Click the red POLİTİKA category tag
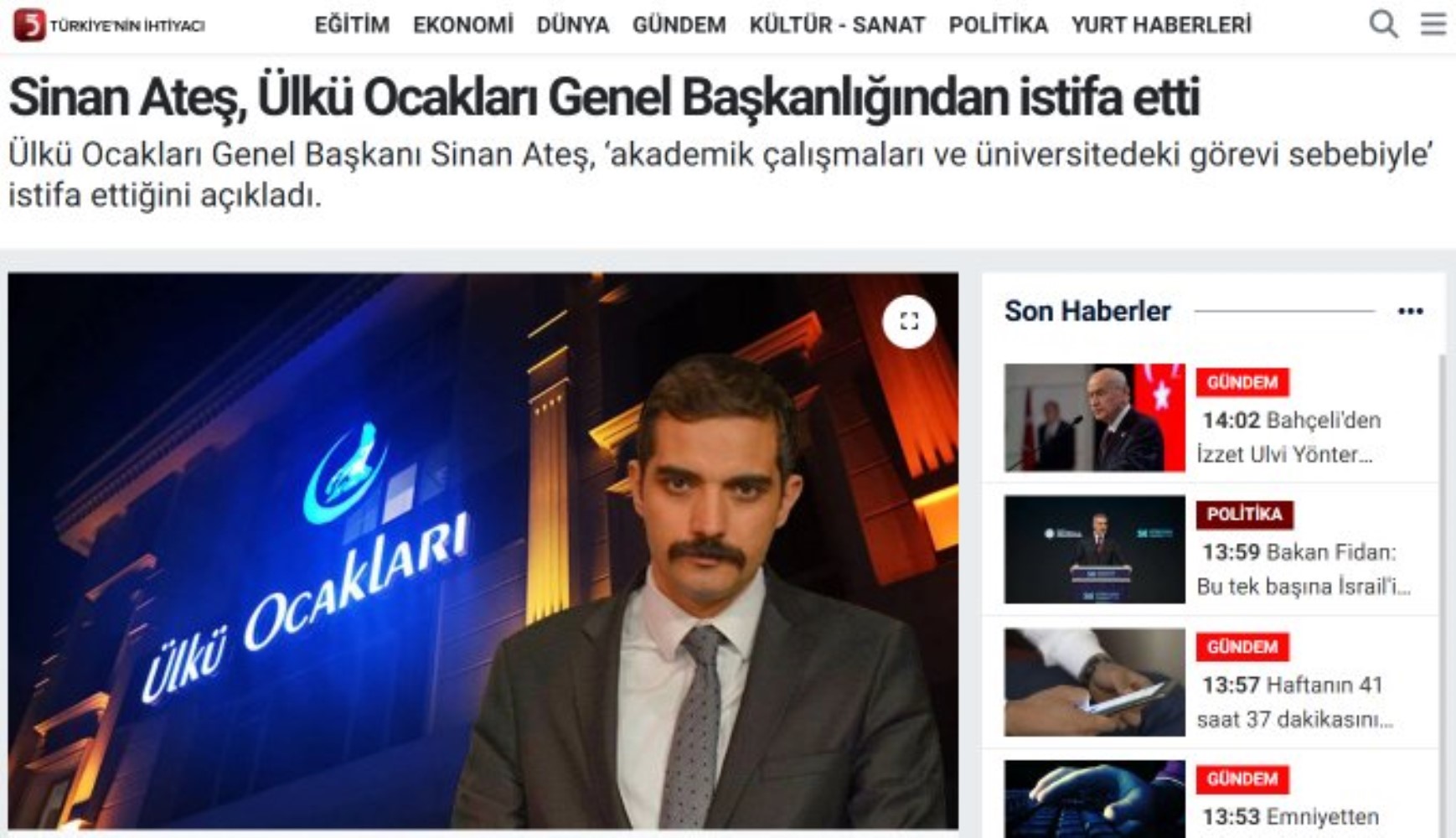 [x=1244, y=514]
